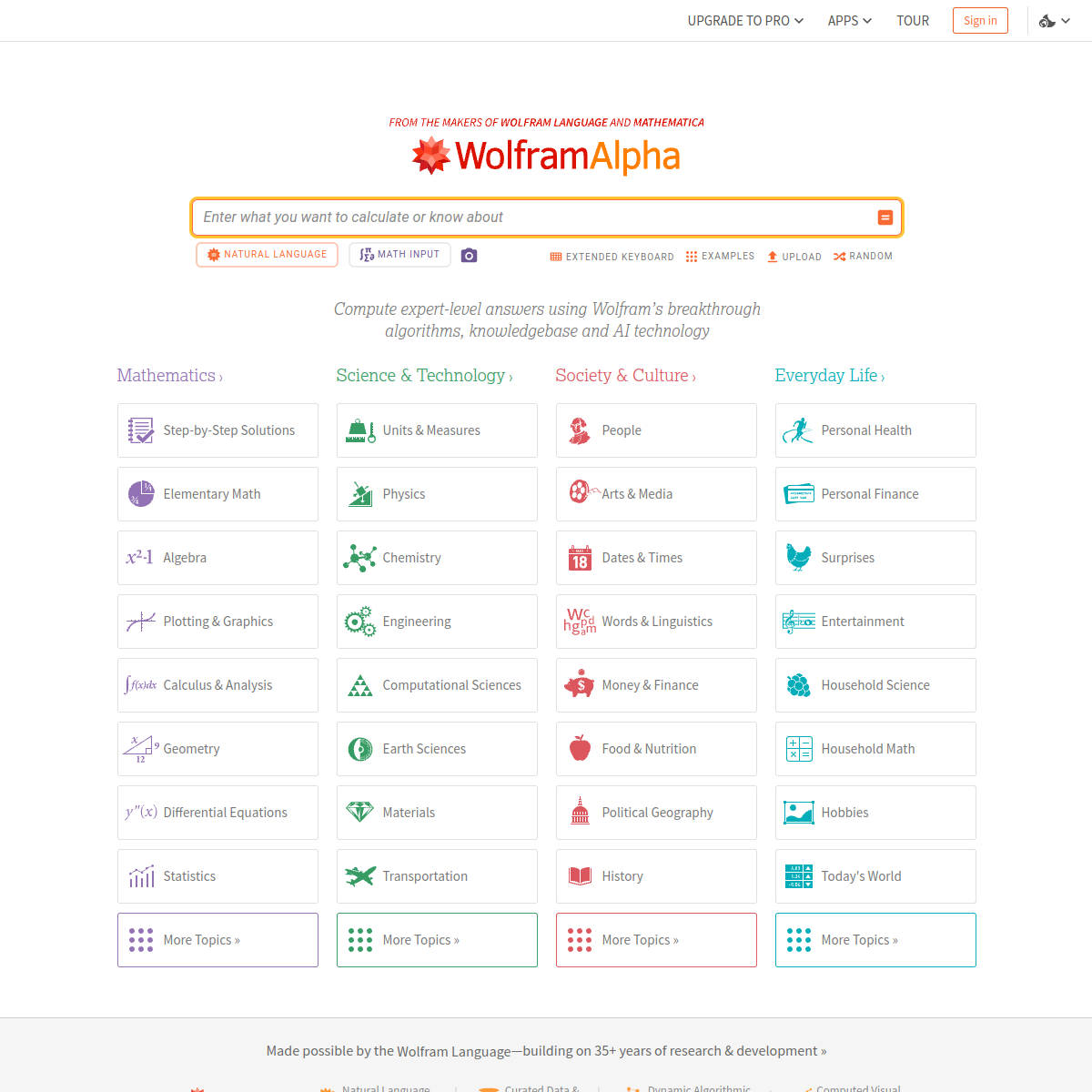The height and width of the screenshot is (1092, 1092).
Task: Select the History book icon tile
Action: tap(580, 875)
